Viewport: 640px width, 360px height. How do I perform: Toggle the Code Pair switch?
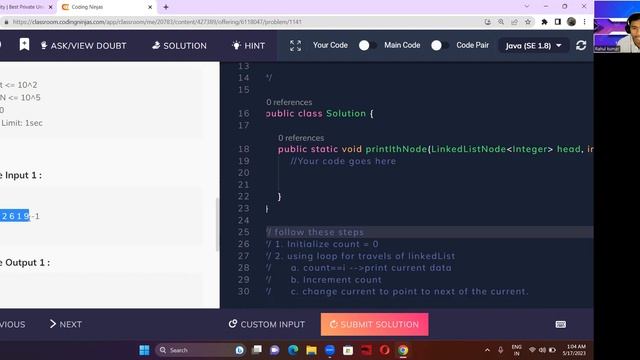pos(439,45)
